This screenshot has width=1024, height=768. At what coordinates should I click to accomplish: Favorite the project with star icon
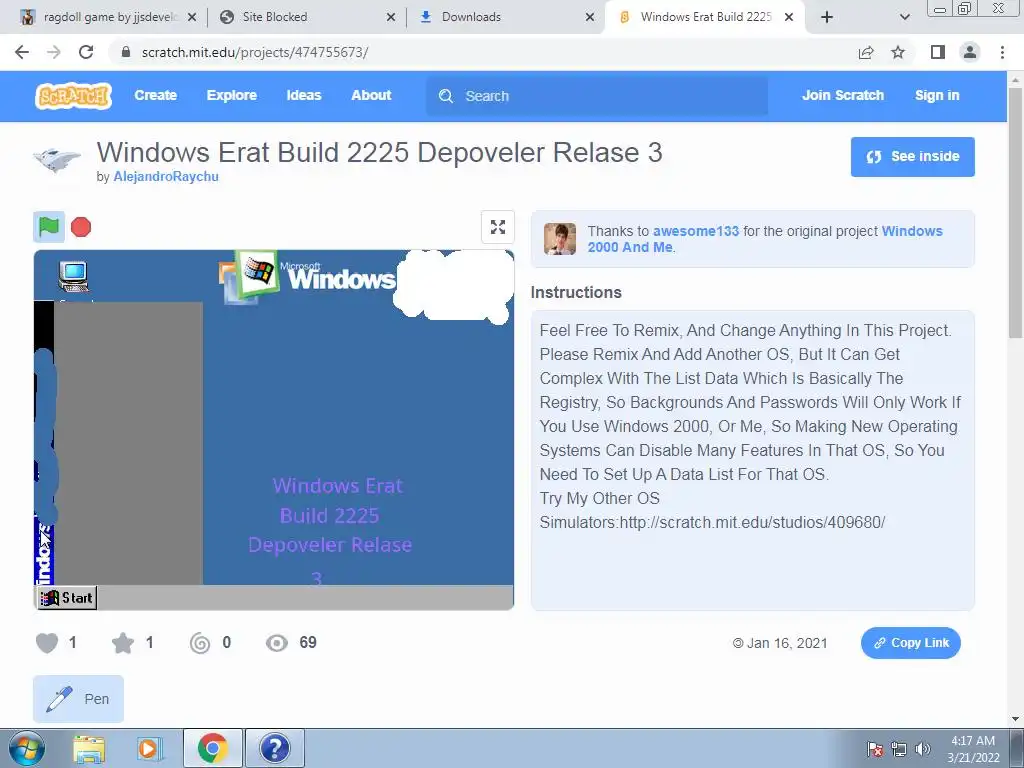(x=123, y=643)
